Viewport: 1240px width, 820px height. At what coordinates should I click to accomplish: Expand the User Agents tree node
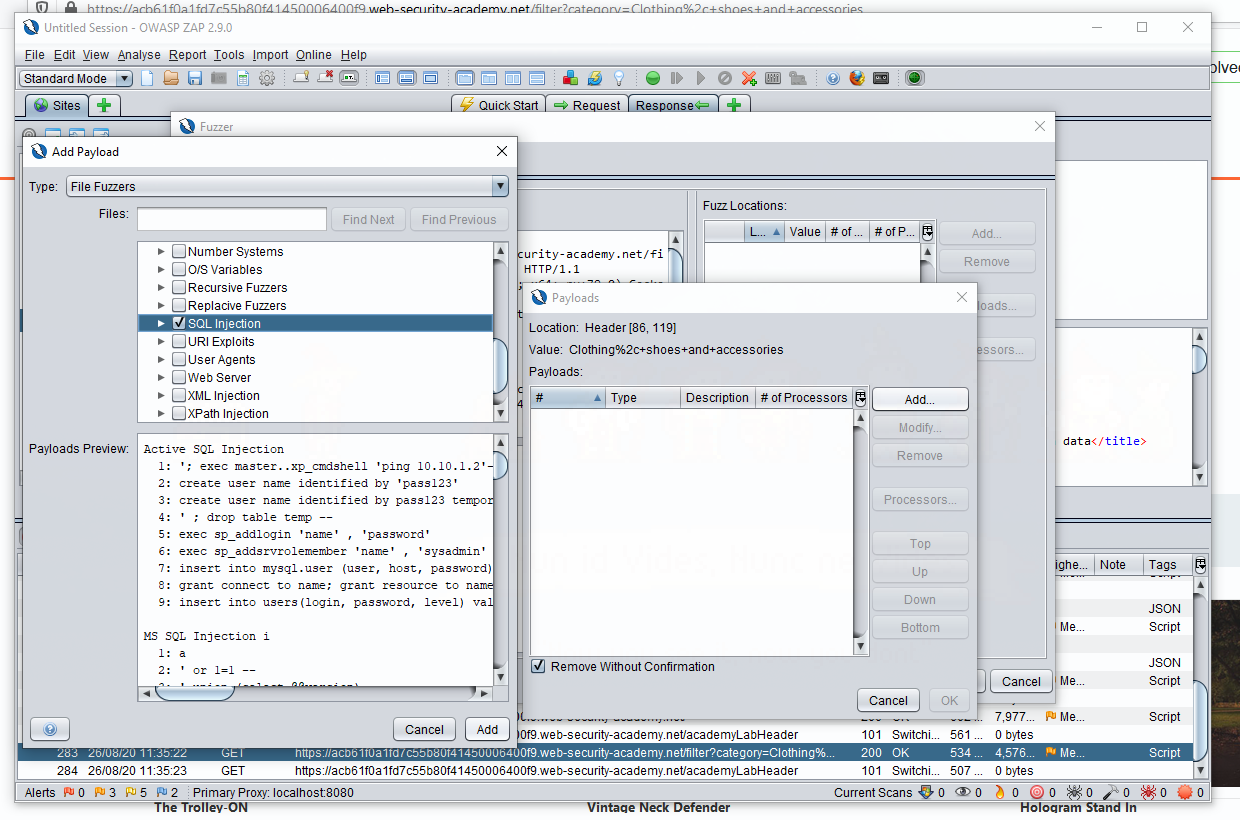161,359
